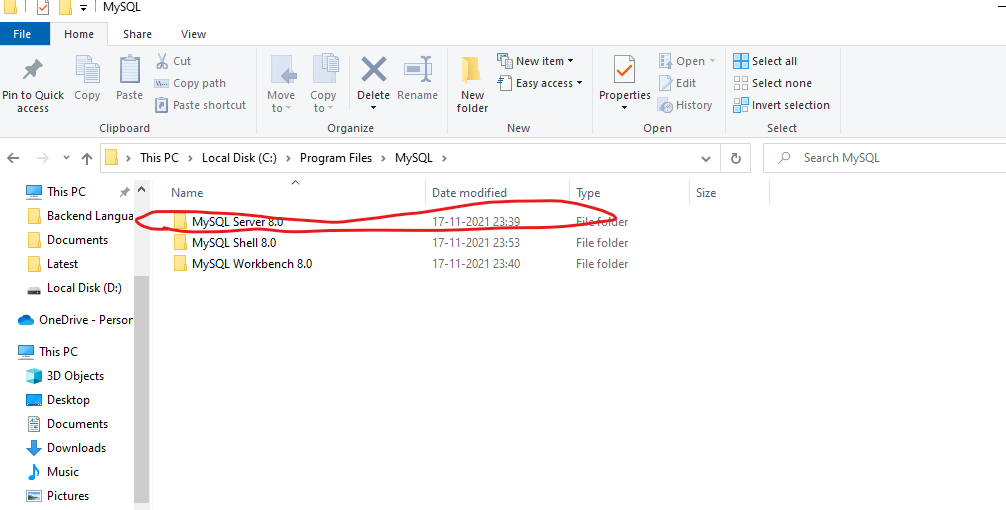Switch to the Share ribbon tab
Image resolution: width=1006 pixels, height=510 pixels.
click(x=137, y=34)
